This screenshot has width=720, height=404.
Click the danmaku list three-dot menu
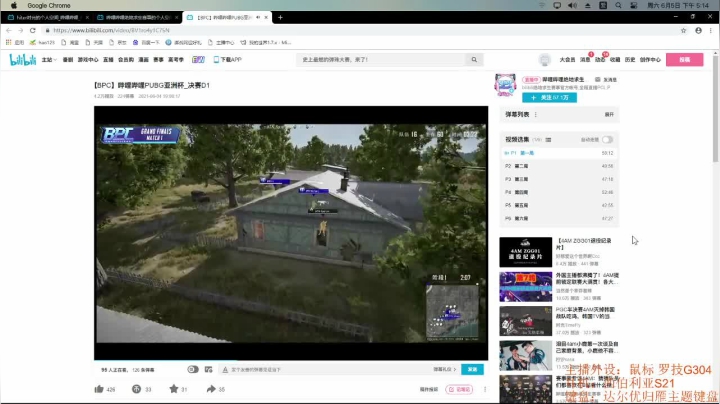click(x=535, y=114)
